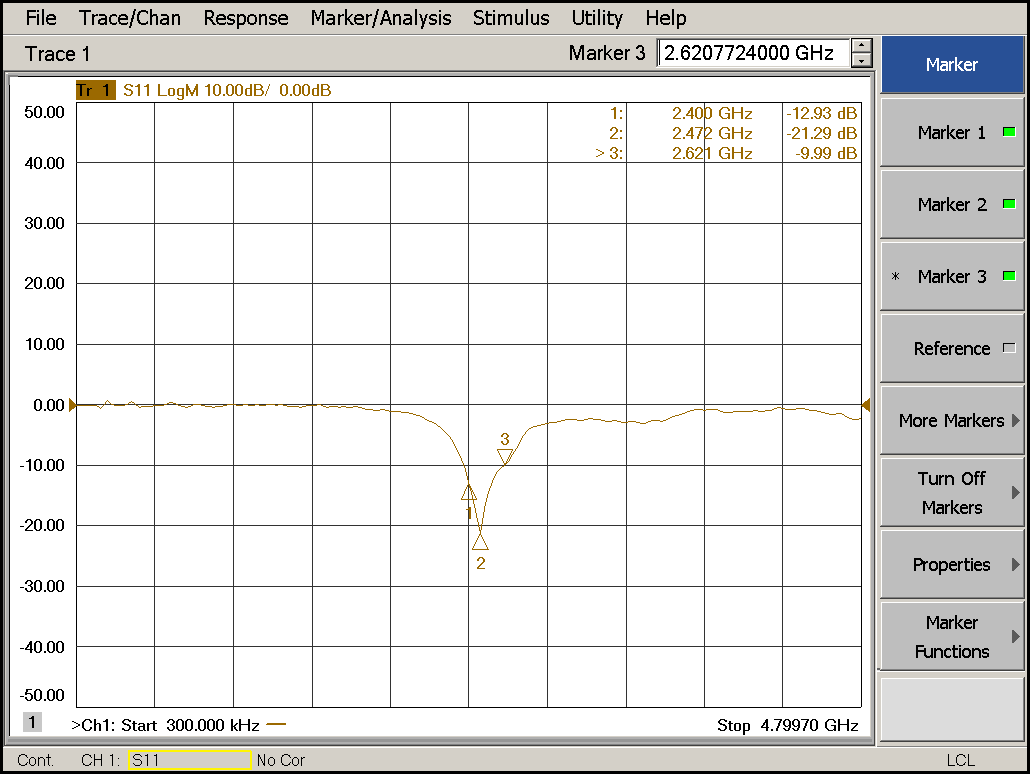Click the CH 1: status label
This screenshot has width=1030, height=774.
[x=101, y=760]
